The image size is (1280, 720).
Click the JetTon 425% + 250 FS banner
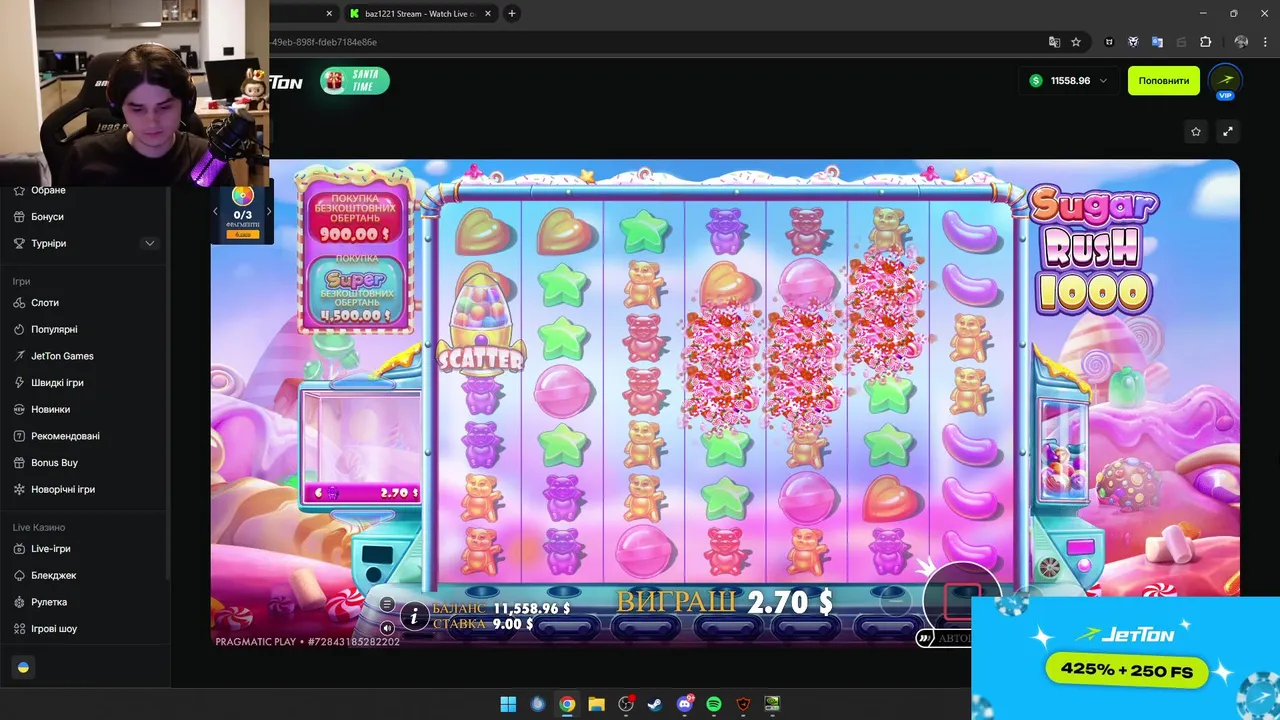(x=1126, y=658)
